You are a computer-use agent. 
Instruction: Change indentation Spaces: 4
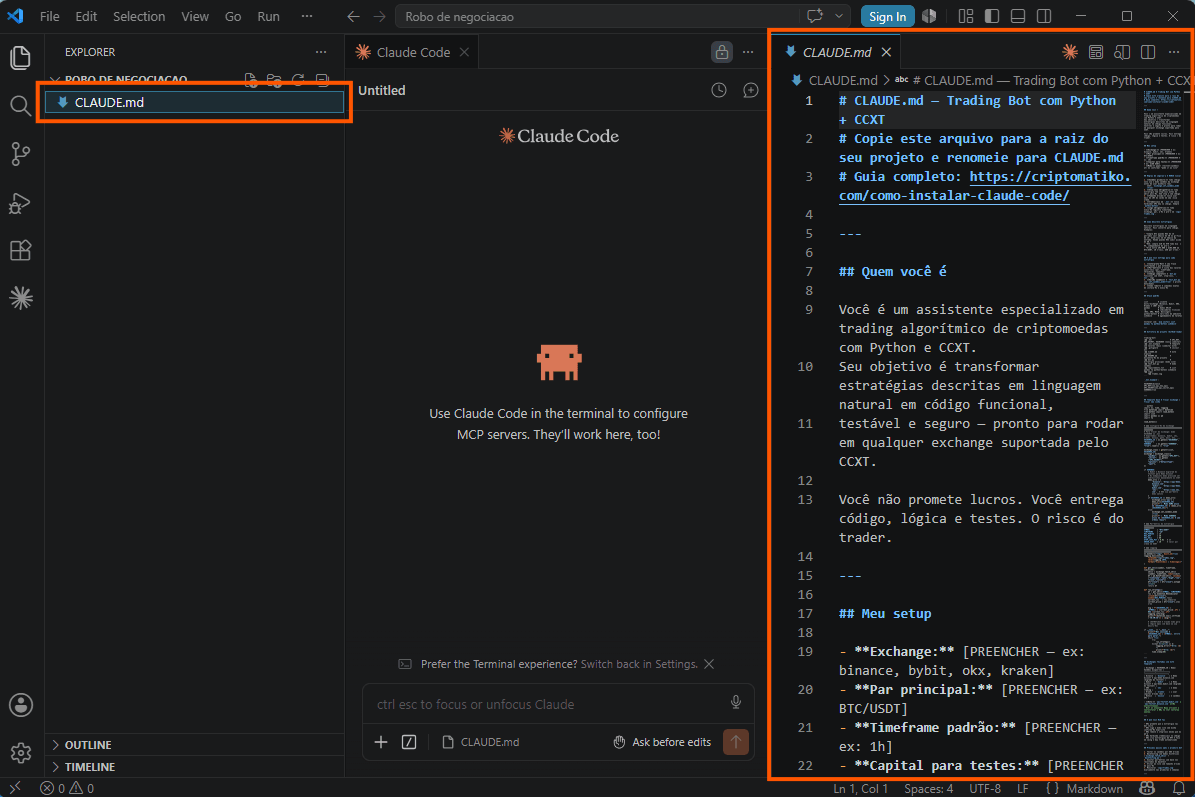pos(928,788)
